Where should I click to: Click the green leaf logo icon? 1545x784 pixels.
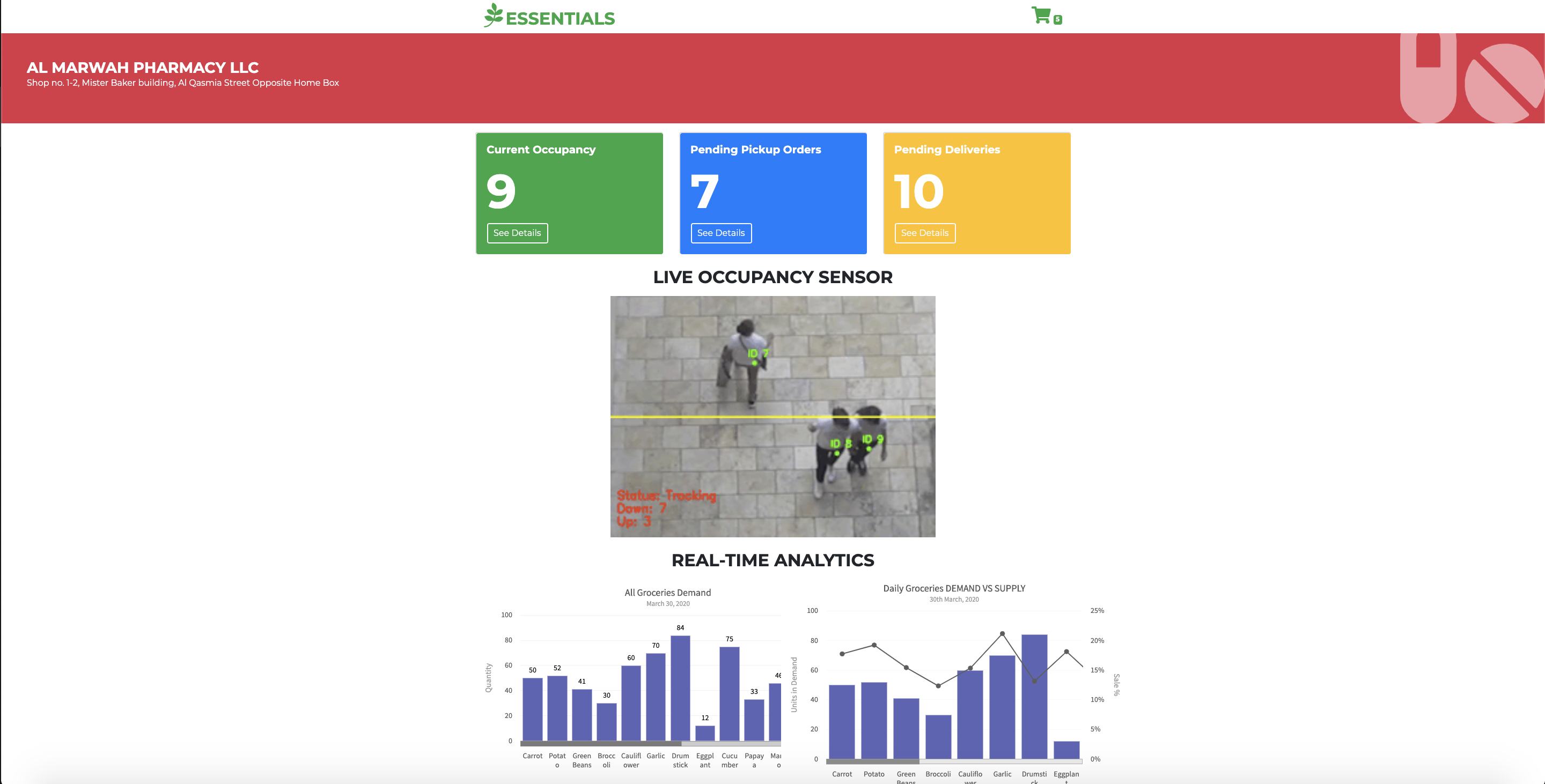(493, 16)
